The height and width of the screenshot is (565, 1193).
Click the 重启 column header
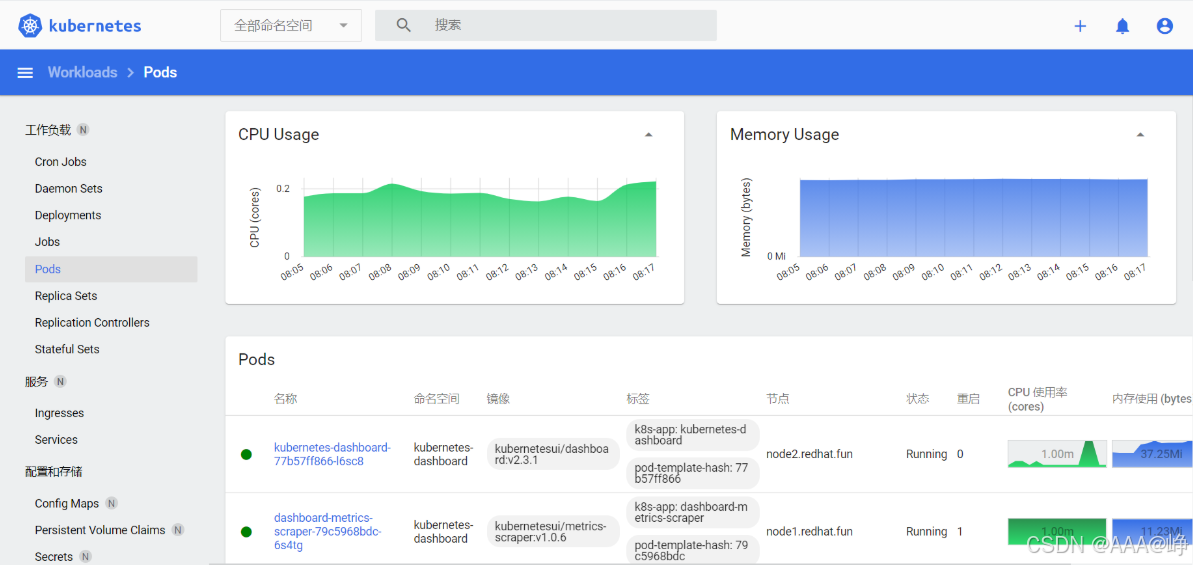(969, 398)
